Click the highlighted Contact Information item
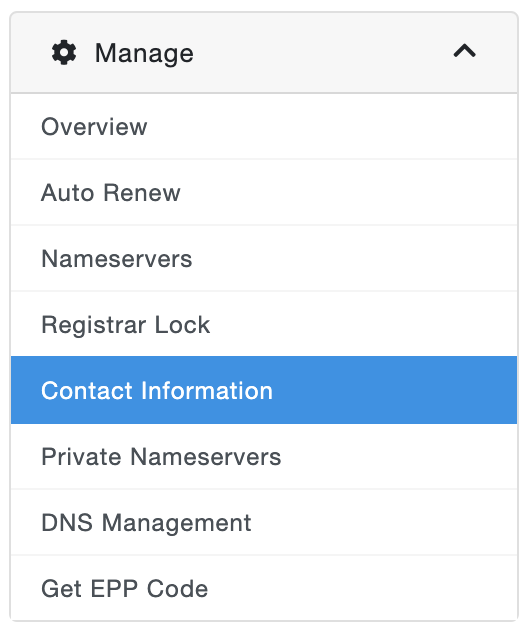This screenshot has height=628, width=528. pyautogui.click(x=264, y=390)
